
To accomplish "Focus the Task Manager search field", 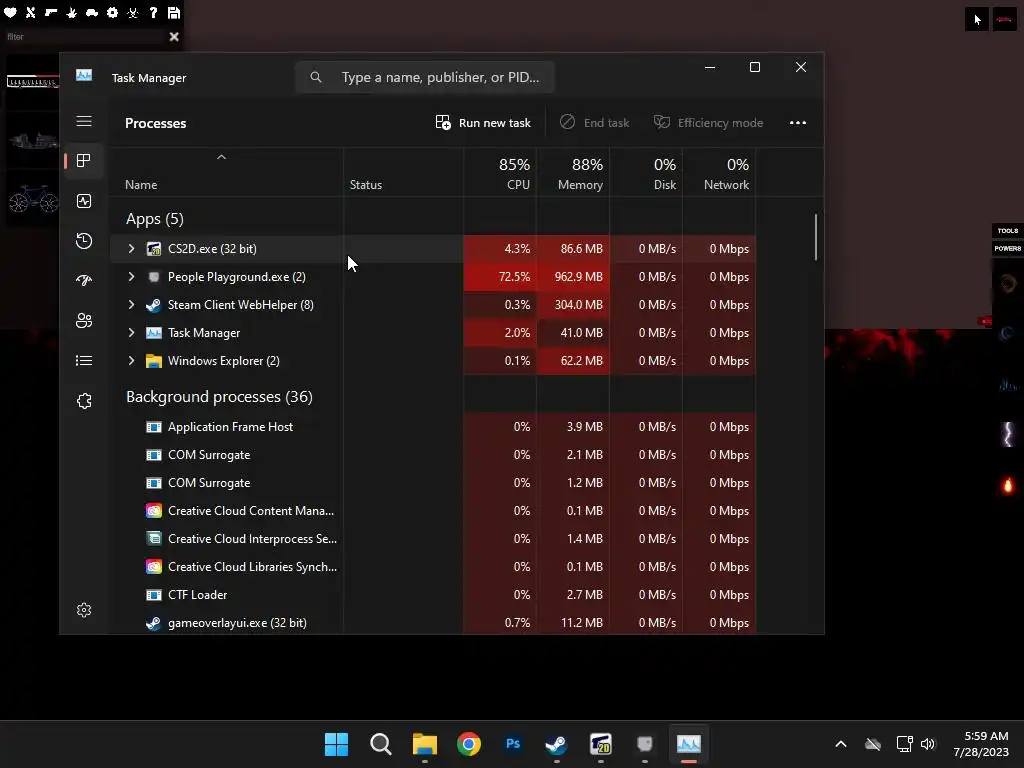I will [424, 77].
